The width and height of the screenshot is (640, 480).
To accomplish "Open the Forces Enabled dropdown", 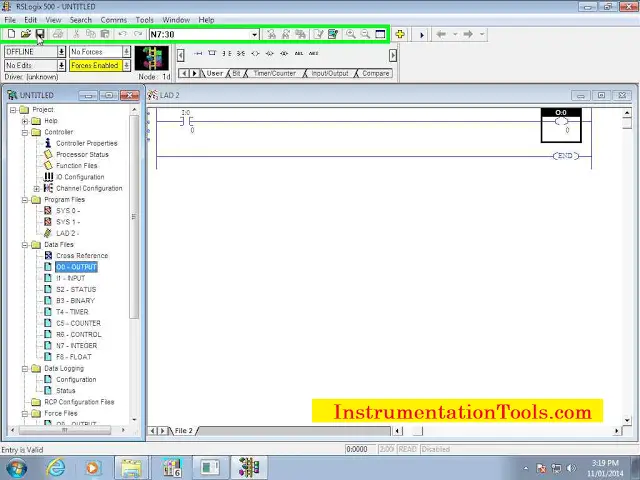I will 127,65.
